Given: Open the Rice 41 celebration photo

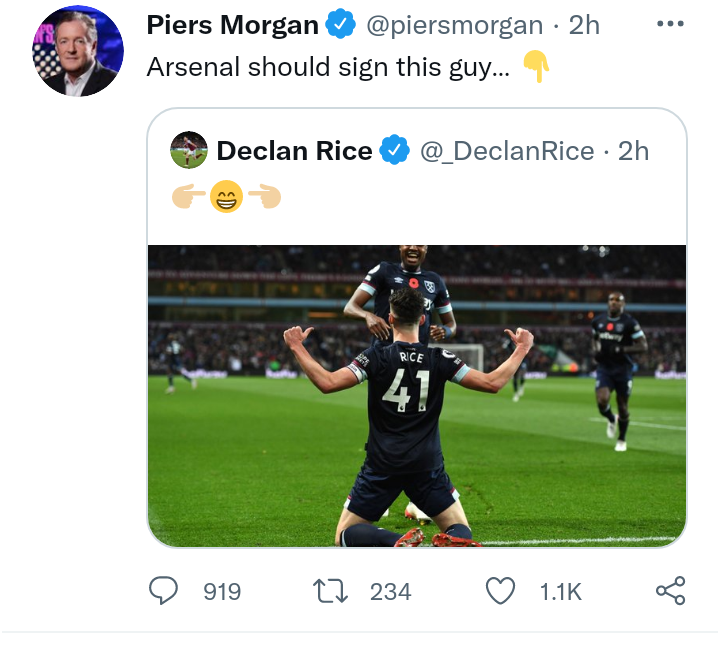Looking at the screenshot, I should click(x=417, y=396).
